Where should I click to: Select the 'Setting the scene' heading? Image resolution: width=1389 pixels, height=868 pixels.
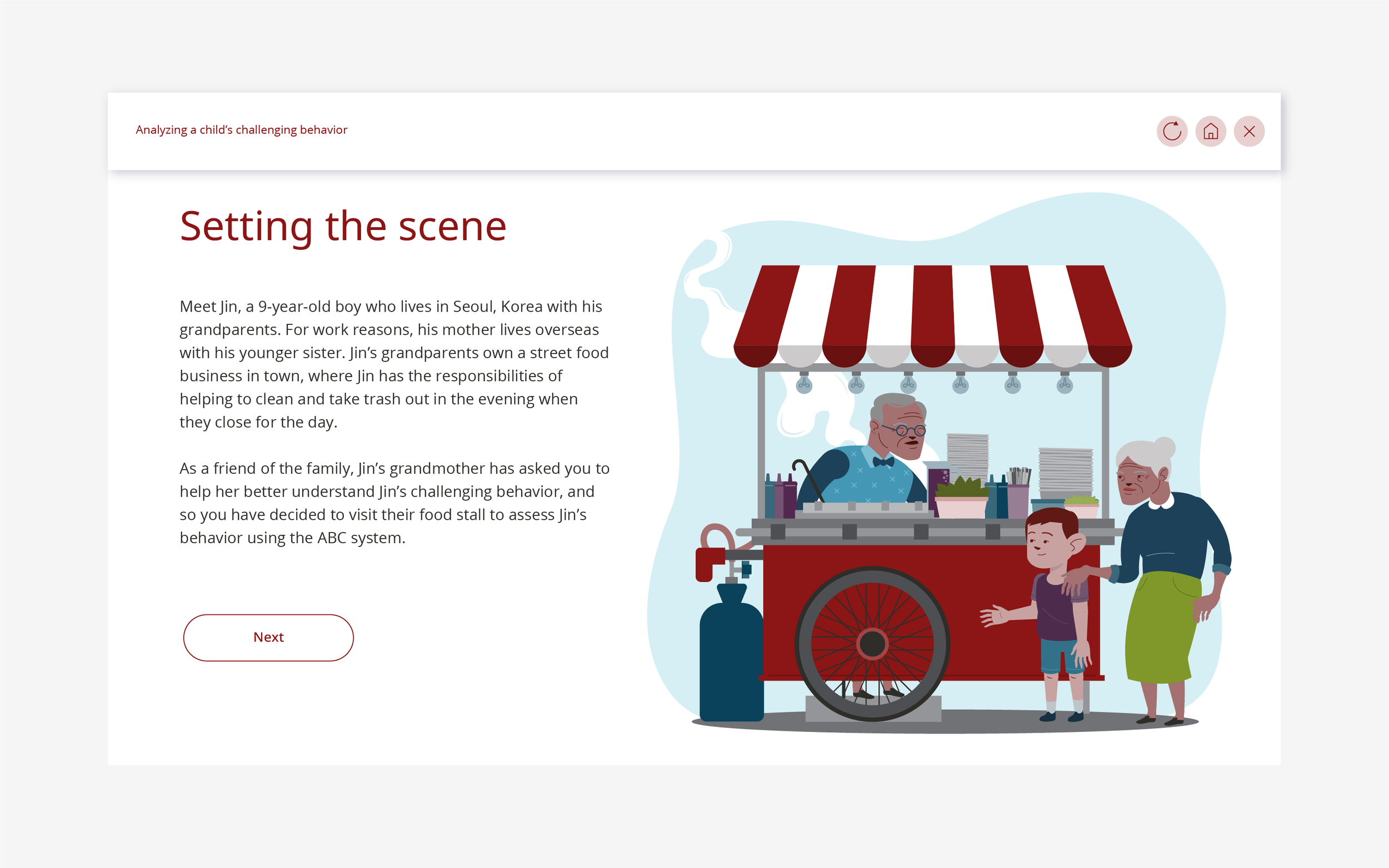pyautogui.click(x=343, y=226)
